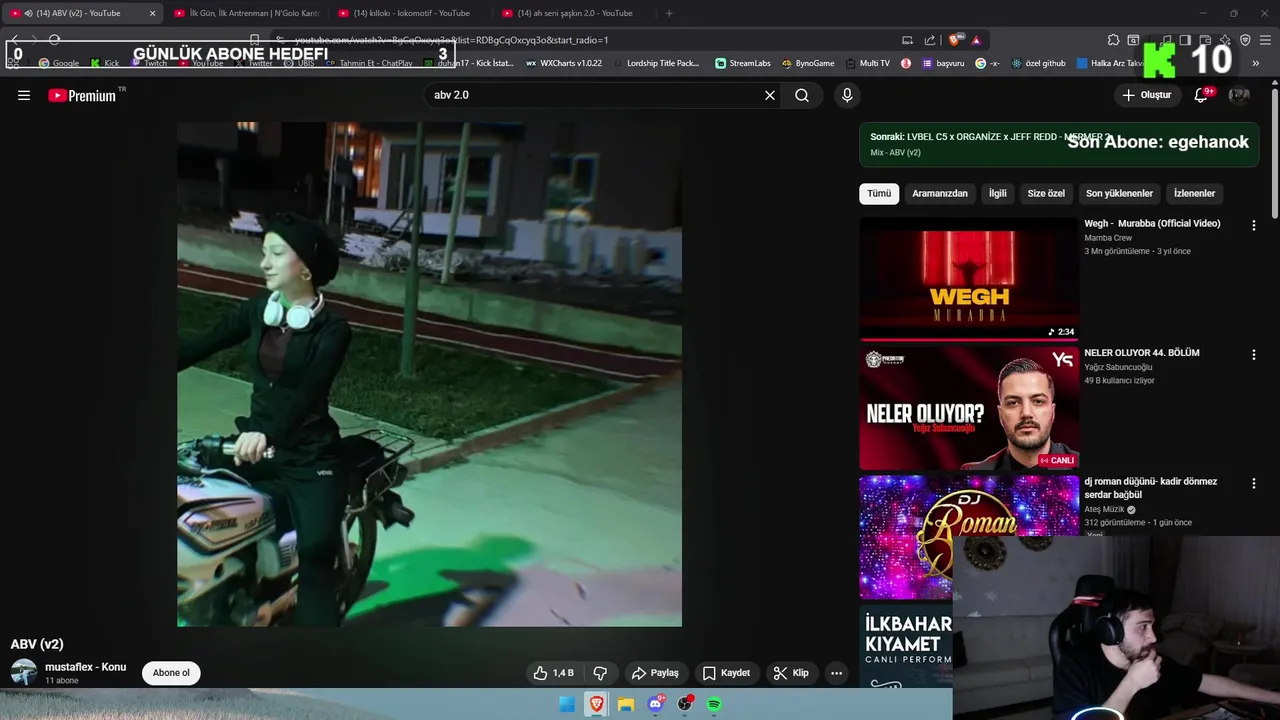Like the video (1,4 B)
Image resolution: width=1280 pixels, height=720 pixels.
coord(553,673)
